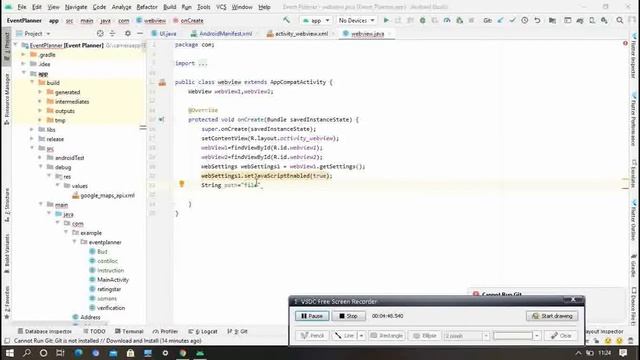
Task: Open the Build menu
Action: [170, 7]
